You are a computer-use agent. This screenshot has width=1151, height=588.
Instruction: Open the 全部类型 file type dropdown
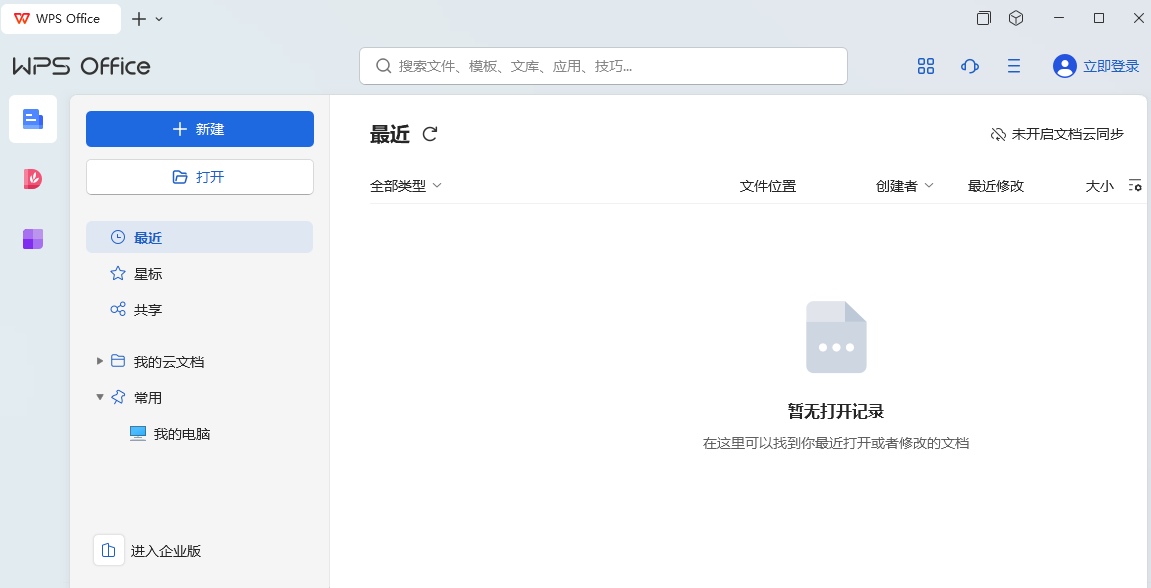[406, 185]
